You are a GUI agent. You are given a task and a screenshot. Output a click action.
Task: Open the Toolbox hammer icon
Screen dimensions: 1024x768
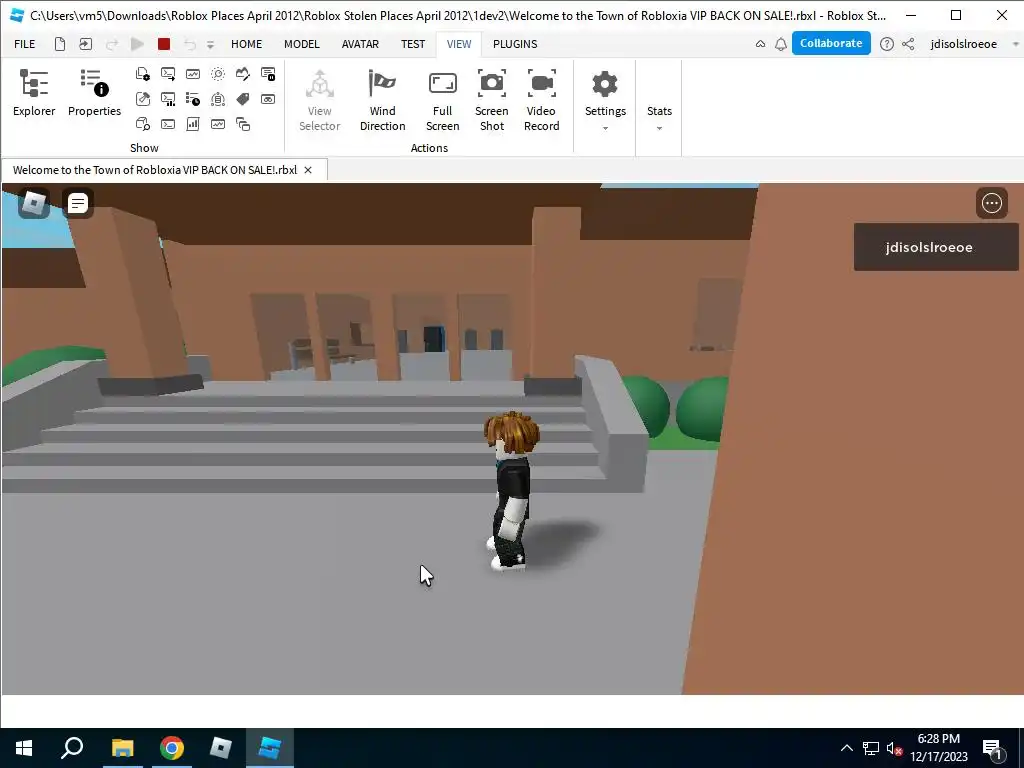pyautogui.click(x=142, y=99)
